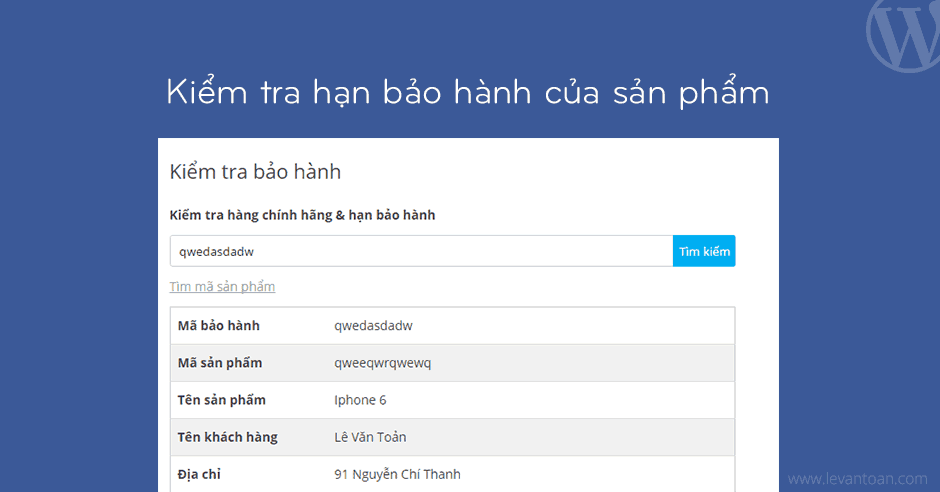Select the Tên khách hàng row label
Image resolution: width=940 pixels, height=492 pixels.
[x=228, y=437]
